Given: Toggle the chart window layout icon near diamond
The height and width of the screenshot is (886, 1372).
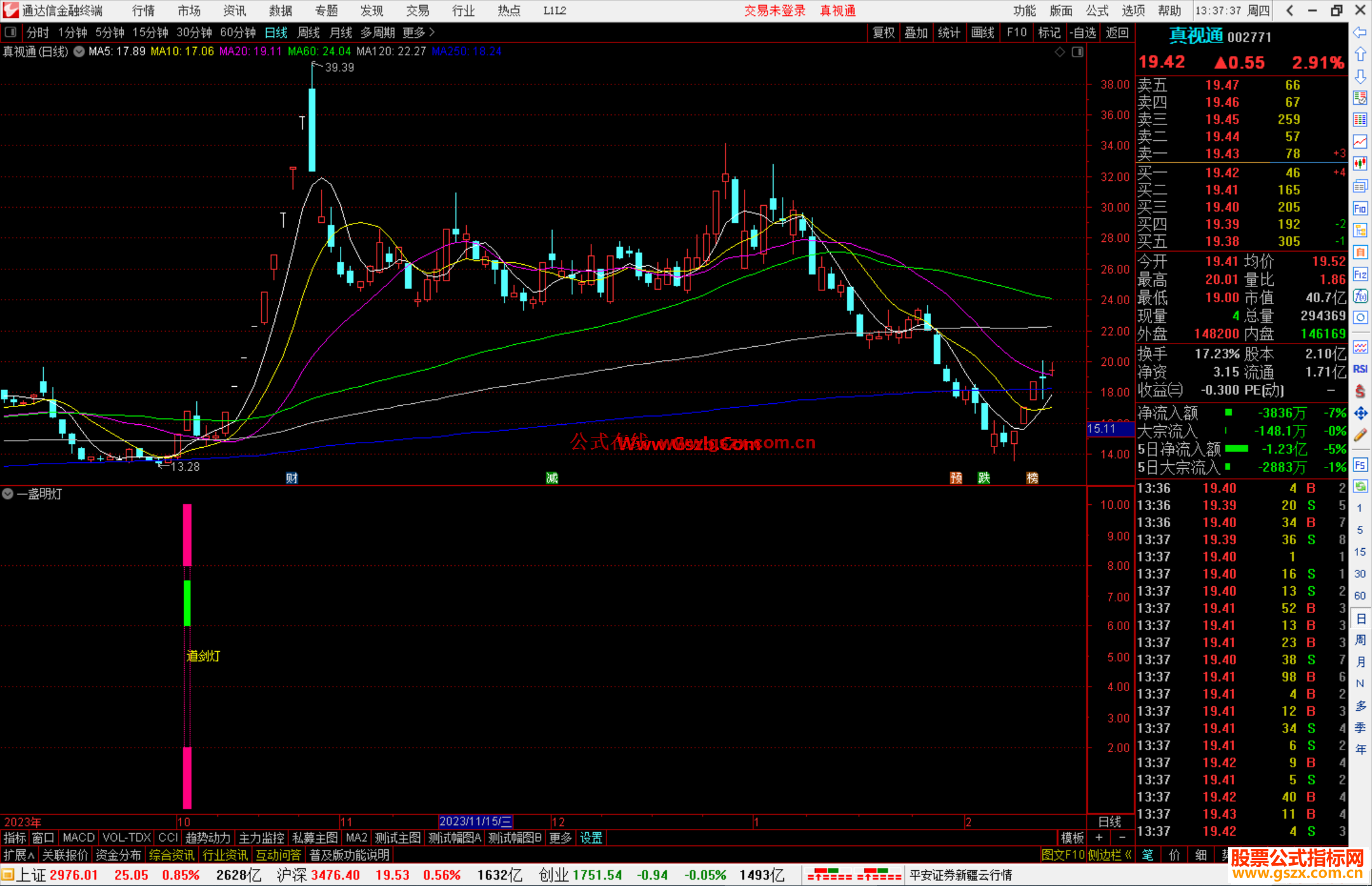Looking at the screenshot, I should 1077,52.
